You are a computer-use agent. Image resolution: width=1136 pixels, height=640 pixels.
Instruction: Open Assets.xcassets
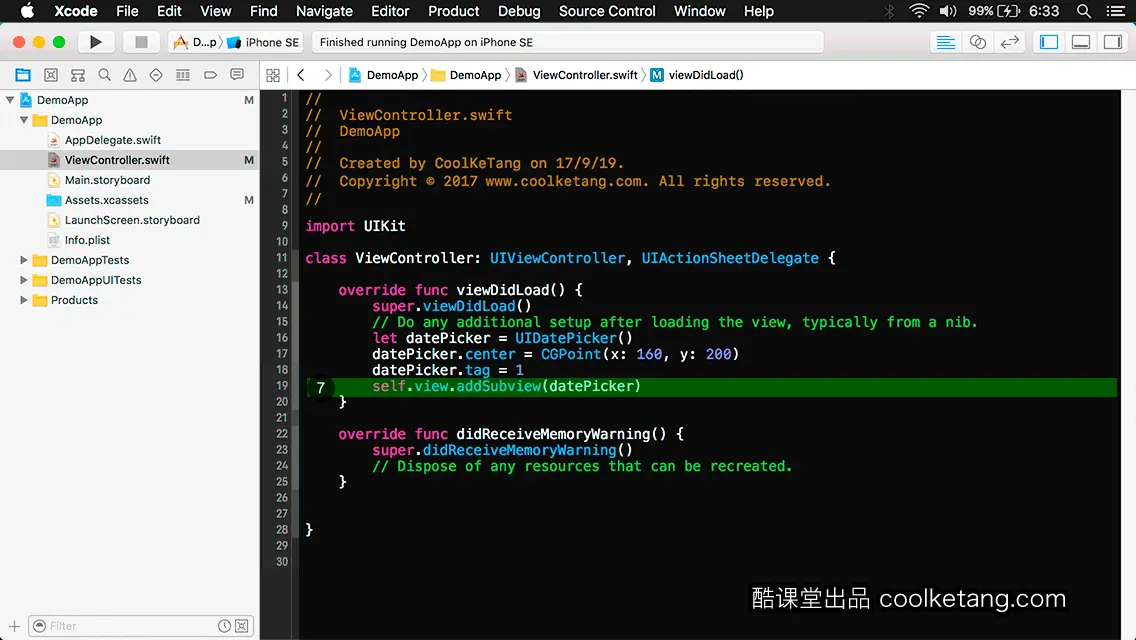coord(106,200)
